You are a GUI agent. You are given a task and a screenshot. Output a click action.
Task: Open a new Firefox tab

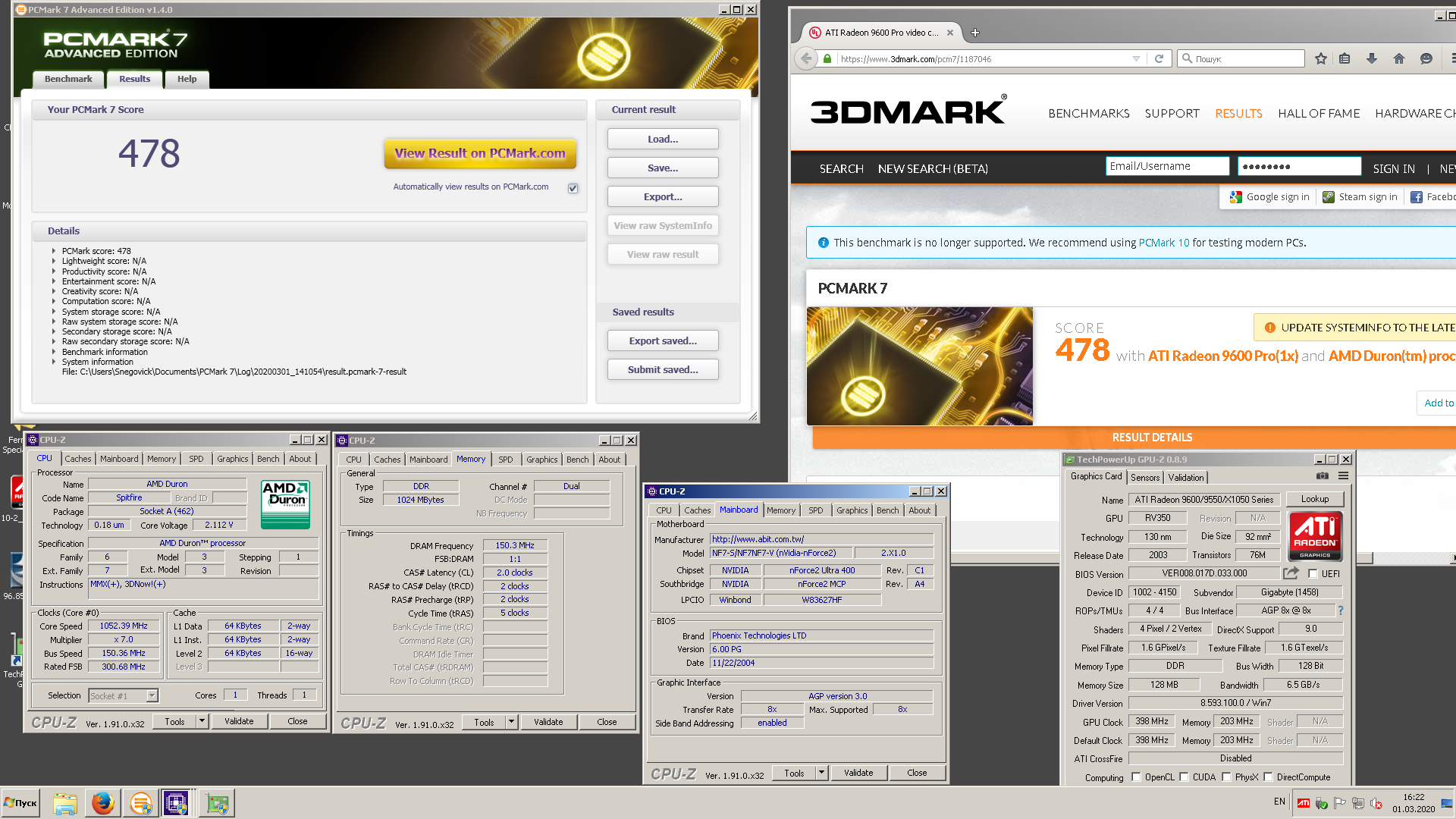(975, 33)
